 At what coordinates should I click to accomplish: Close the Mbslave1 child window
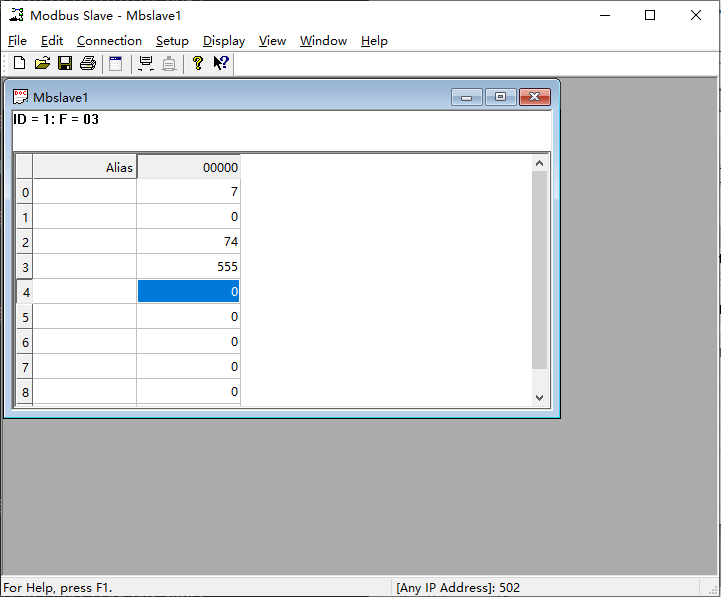click(x=535, y=97)
